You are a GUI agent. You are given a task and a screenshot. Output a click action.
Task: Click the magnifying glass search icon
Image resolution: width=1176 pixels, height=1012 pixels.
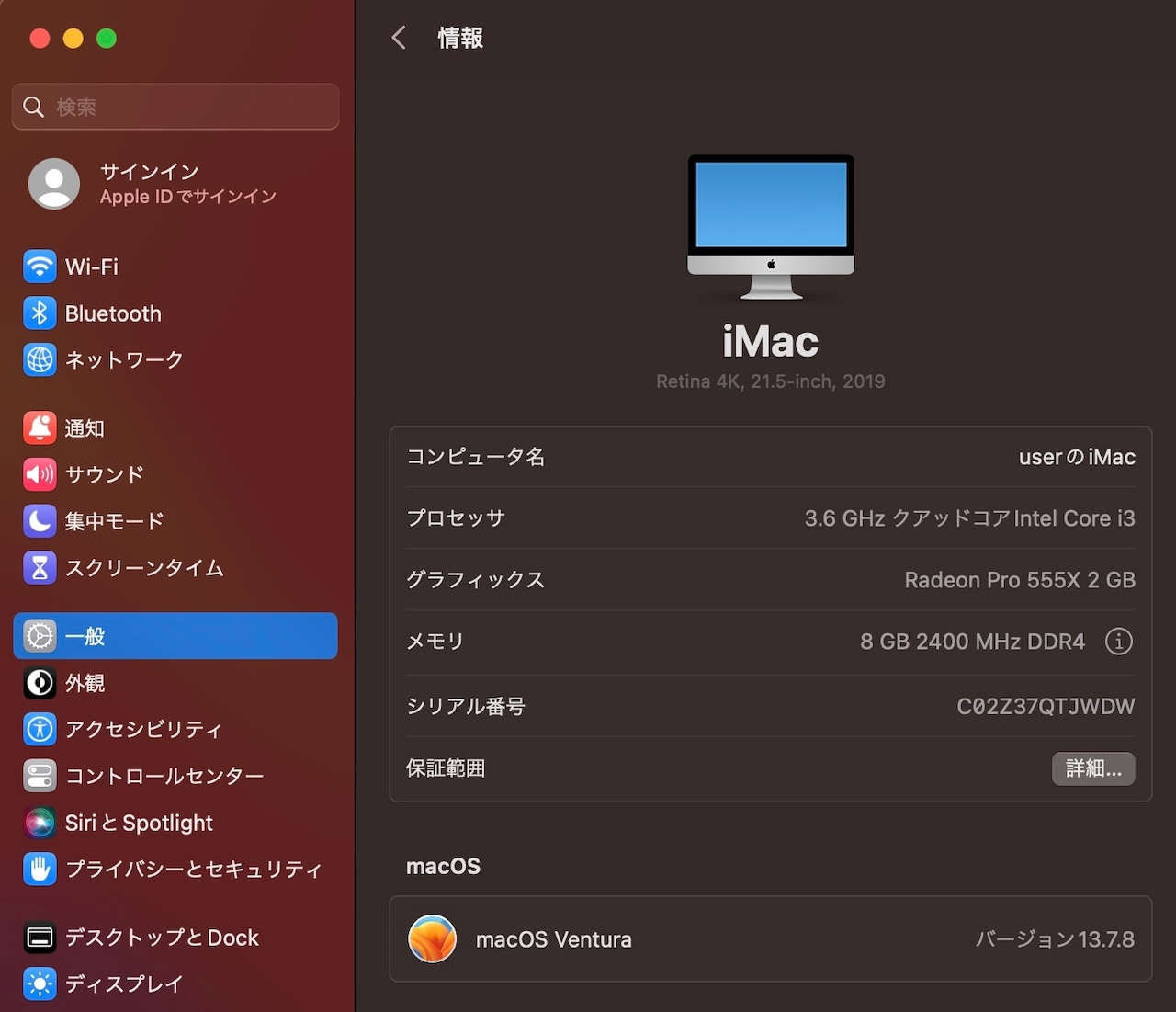pyautogui.click(x=34, y=107)
